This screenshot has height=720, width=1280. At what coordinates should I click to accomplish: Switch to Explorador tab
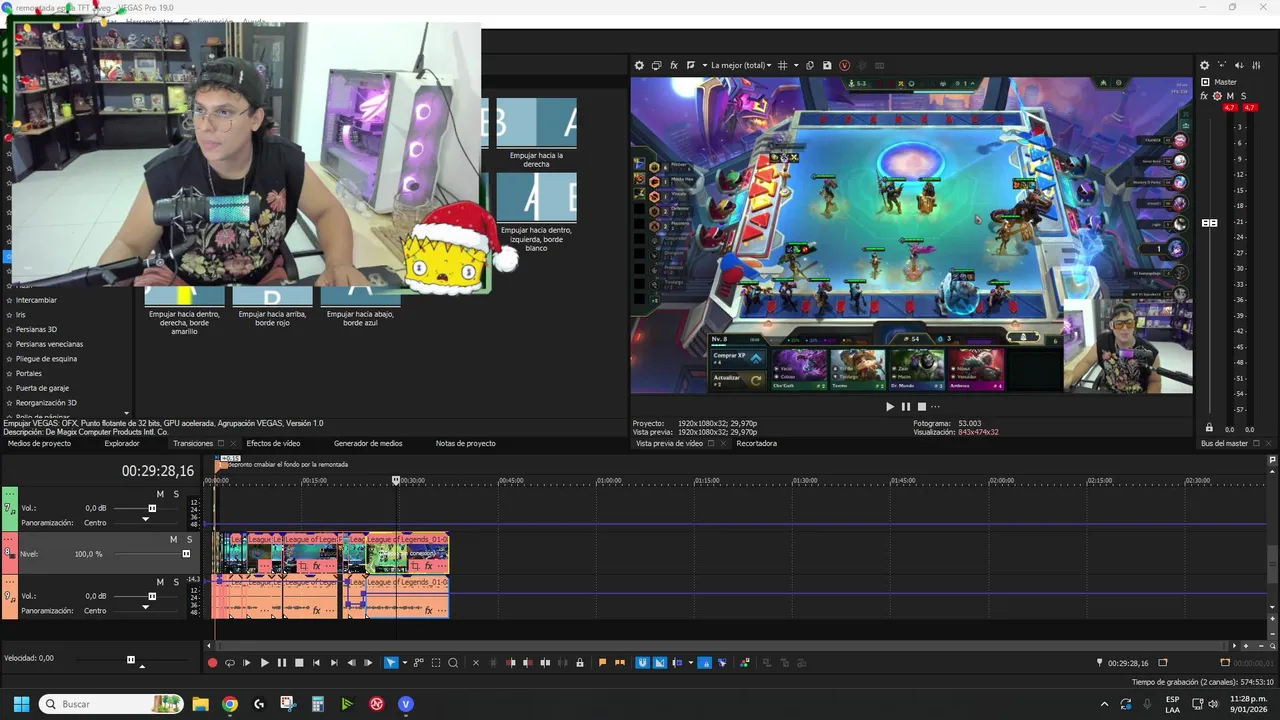click(122, 444)
